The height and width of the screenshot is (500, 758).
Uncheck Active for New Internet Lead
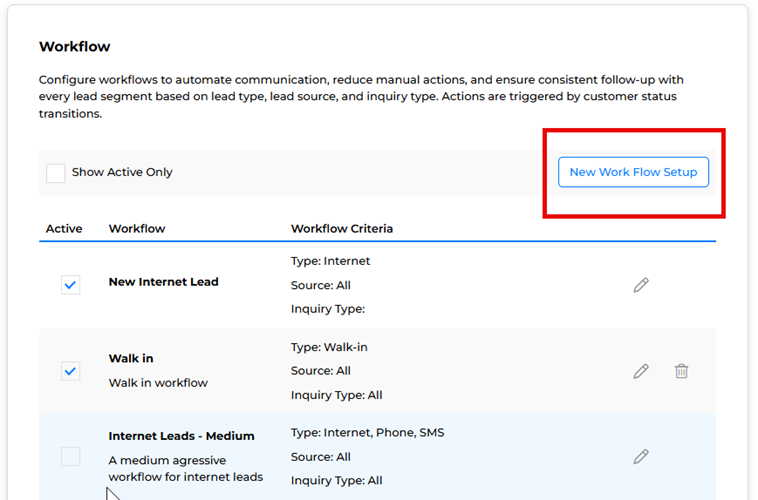(x=71, y=285)
